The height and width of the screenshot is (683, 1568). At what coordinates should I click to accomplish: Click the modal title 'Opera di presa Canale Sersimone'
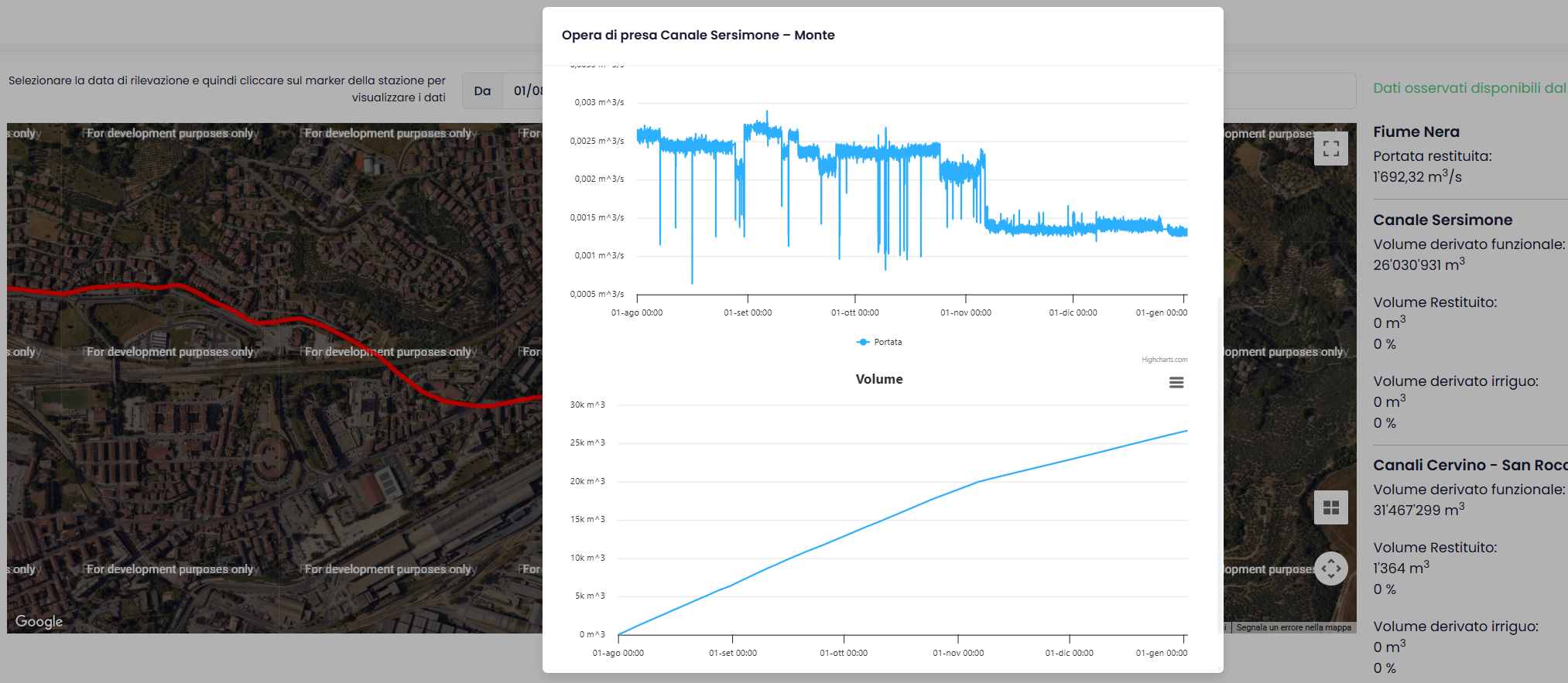click(x=697, y=35)
